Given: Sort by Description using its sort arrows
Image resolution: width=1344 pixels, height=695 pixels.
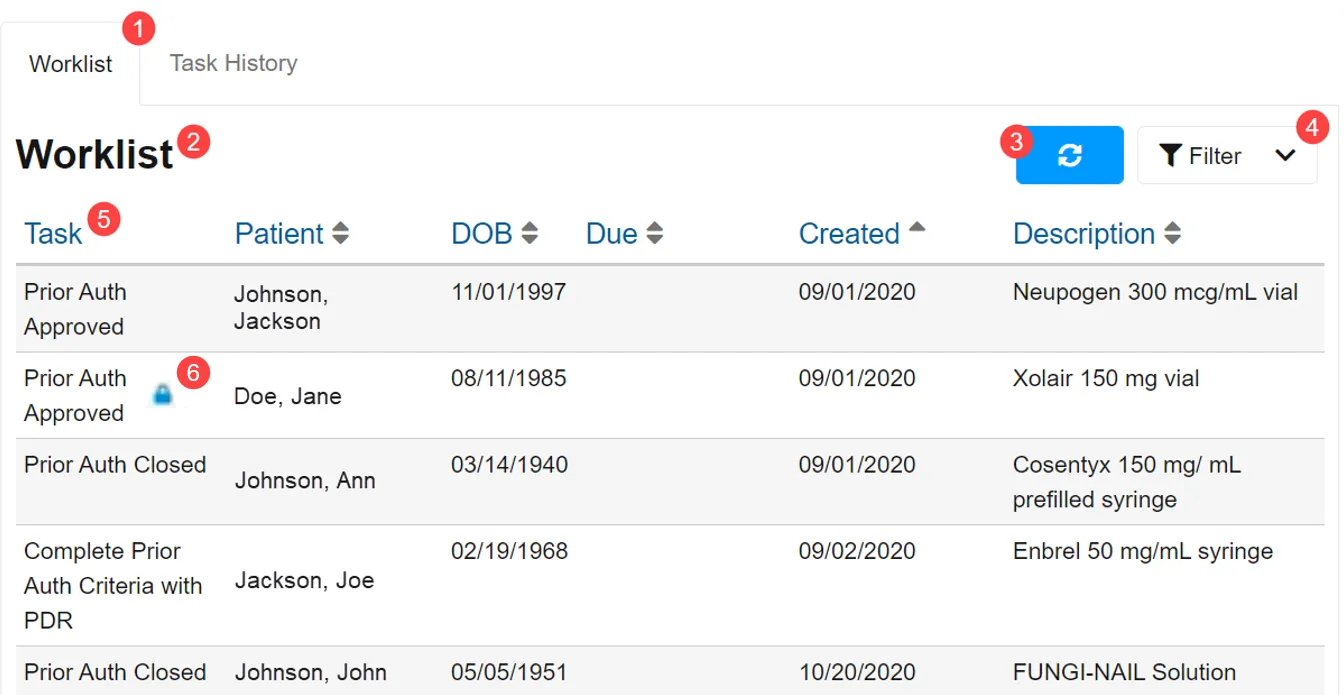Looking at the screenshot, I should point(1173,234).
